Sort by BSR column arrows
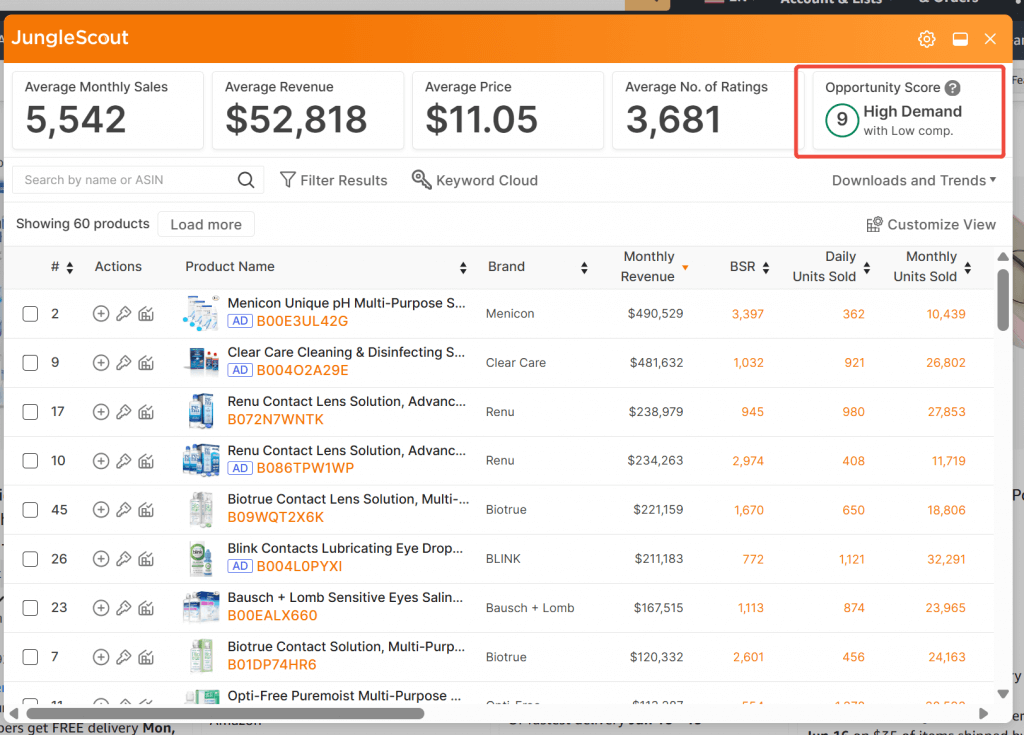 [x=765, y=267]
